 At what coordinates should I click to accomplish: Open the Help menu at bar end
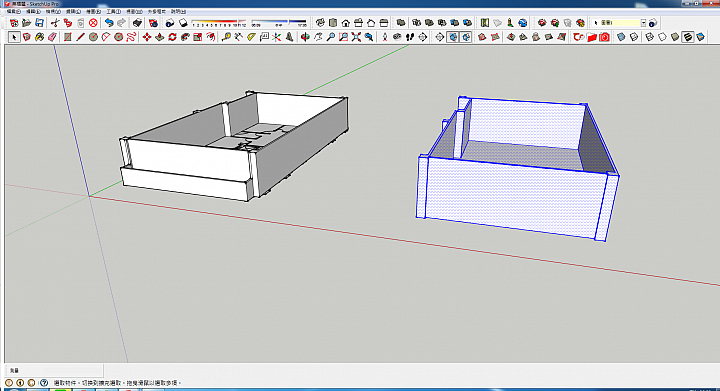pos(178,11)
